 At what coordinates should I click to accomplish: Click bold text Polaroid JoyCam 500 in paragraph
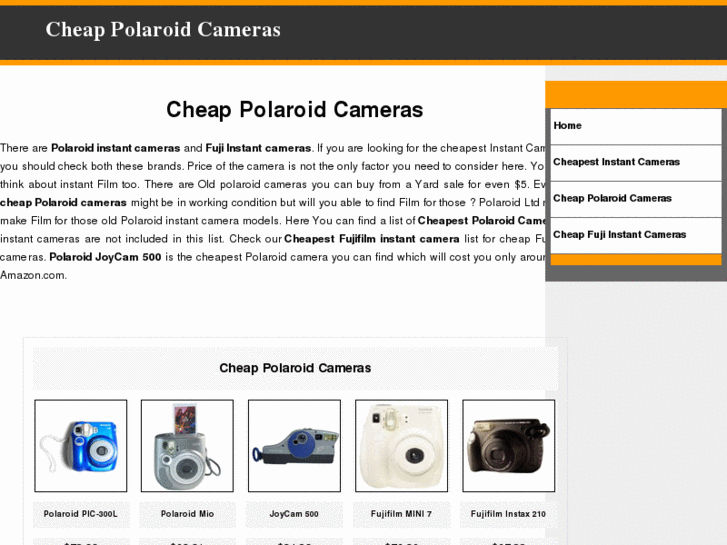105,257
